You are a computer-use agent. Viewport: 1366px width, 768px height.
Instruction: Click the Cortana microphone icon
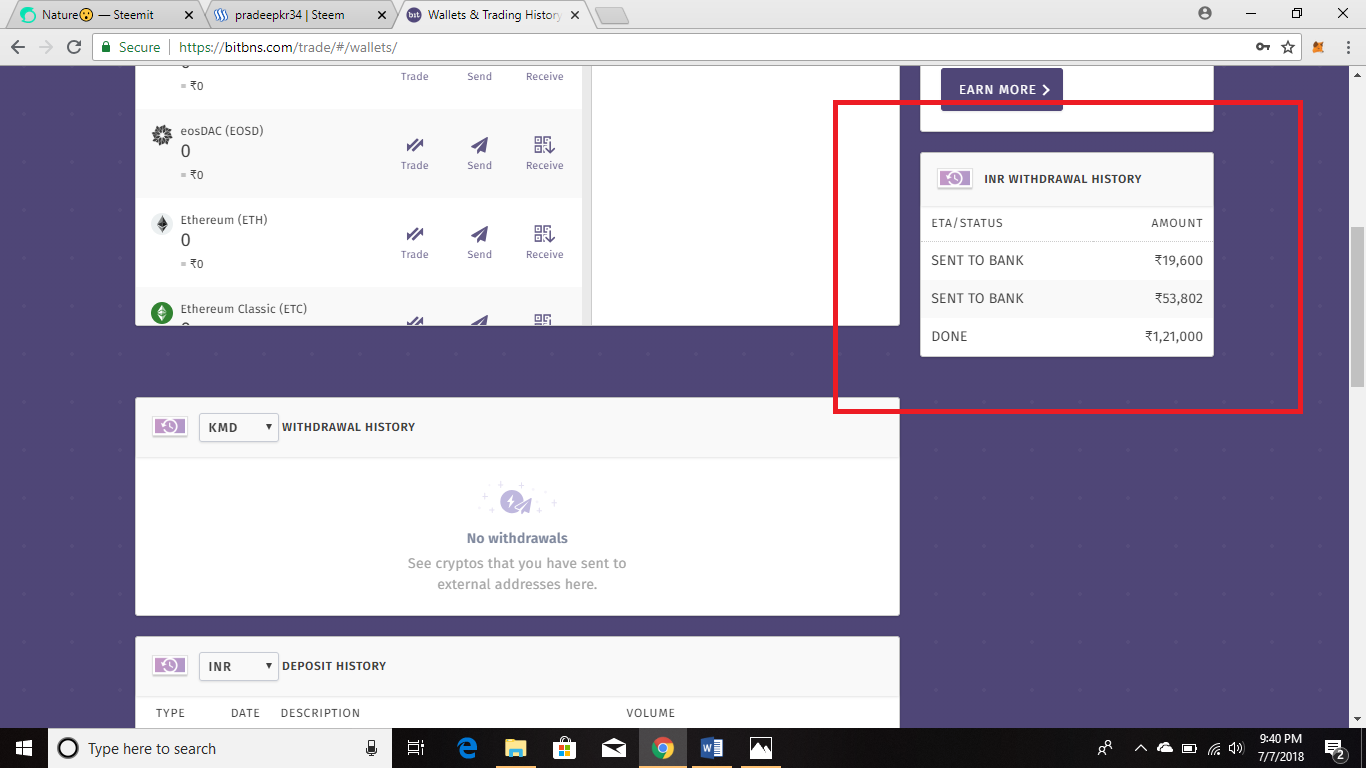click(x=372, y=748)
